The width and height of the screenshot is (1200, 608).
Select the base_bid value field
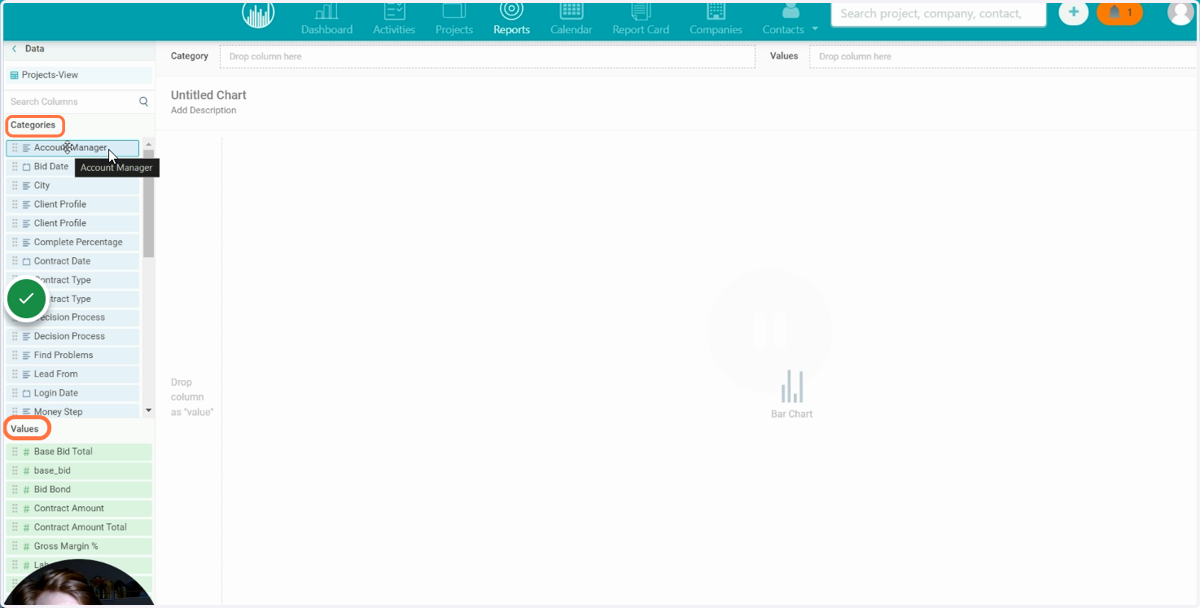[x=79, y=471]
